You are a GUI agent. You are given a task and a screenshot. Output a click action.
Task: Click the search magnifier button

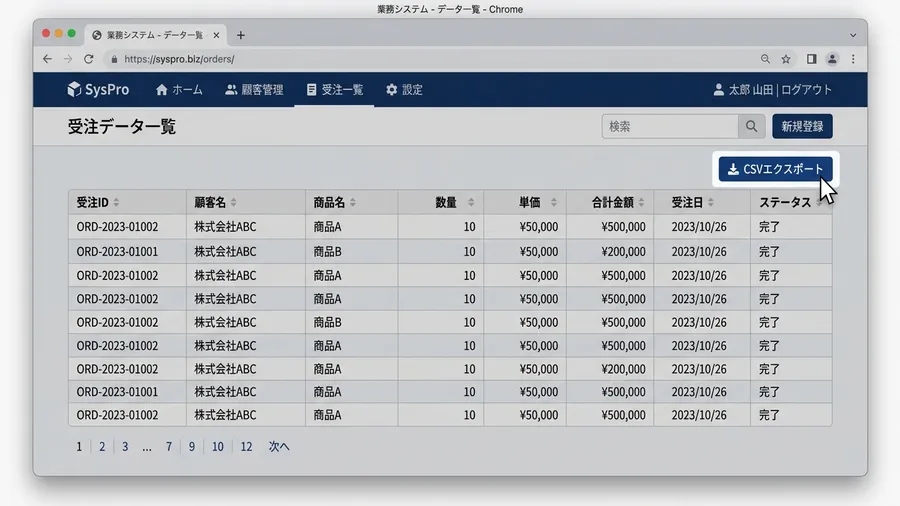click(x=751, y=126)
